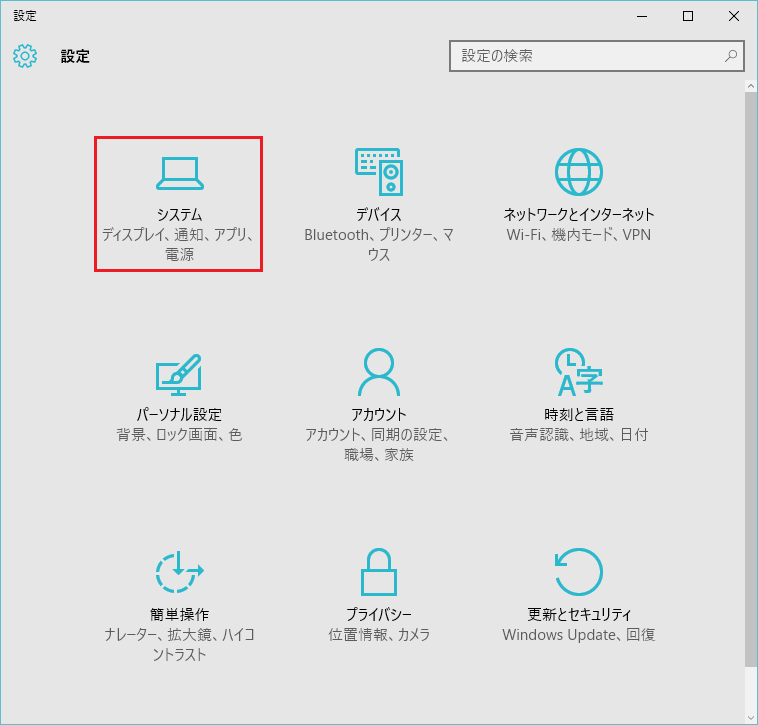Click the 時刻と言語 clock and letter icon

click(579, 373)
